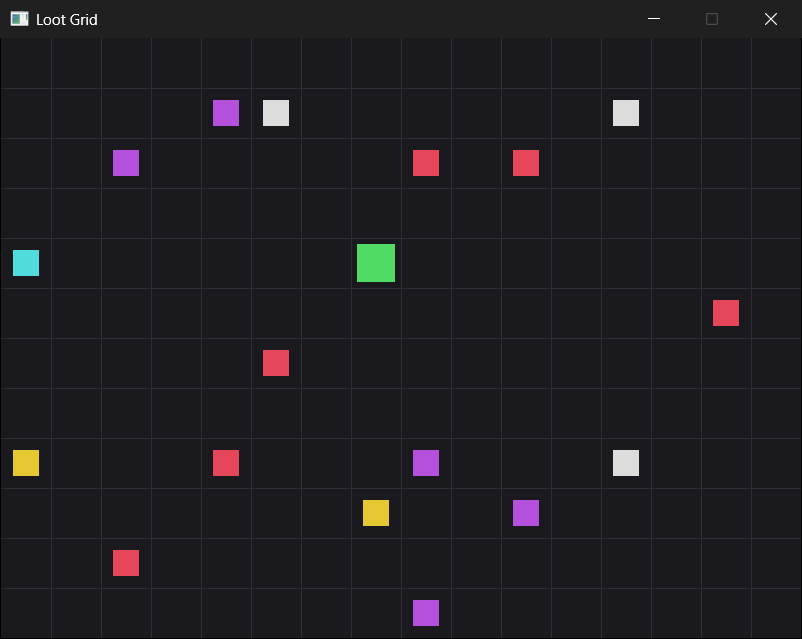
Task: Grab the red square near the right edge
Action: coord(726,313)
